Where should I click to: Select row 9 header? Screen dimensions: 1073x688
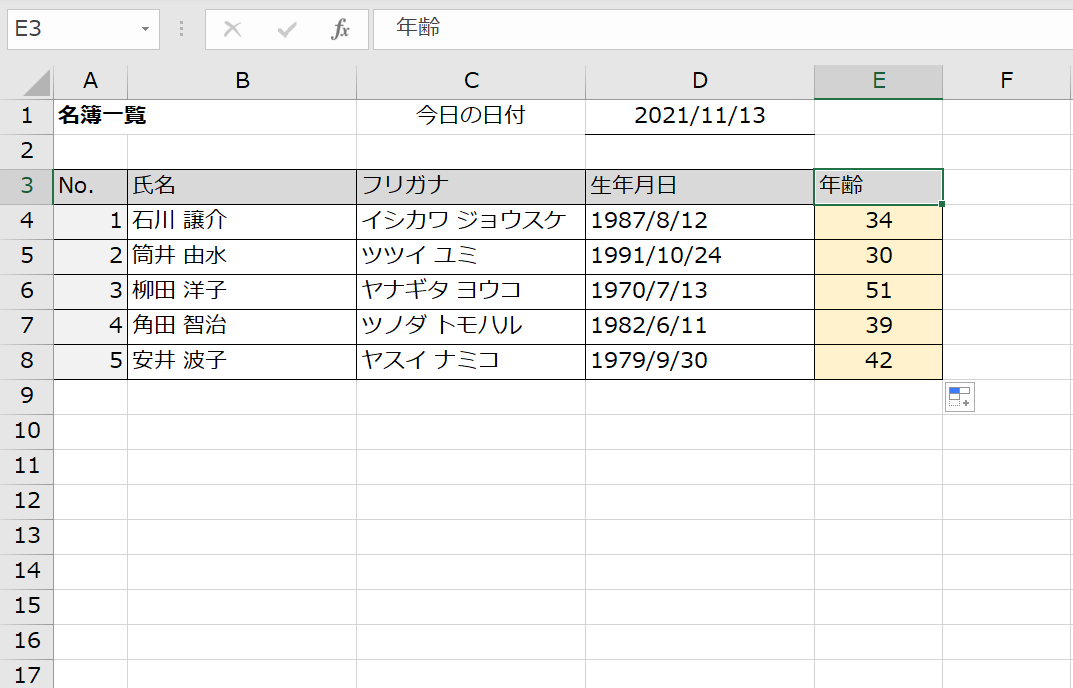tap(27, 396)
